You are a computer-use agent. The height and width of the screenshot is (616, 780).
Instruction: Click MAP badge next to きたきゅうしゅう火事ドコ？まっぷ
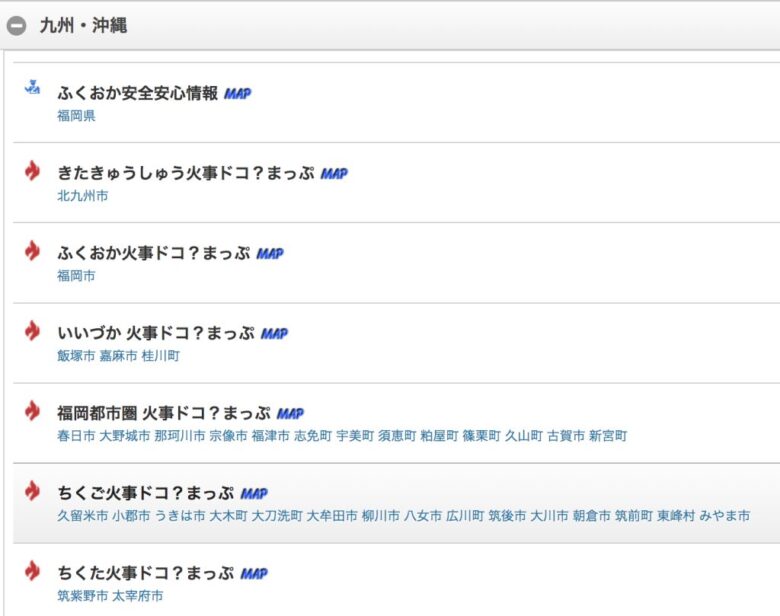click(x=334, y=173)
